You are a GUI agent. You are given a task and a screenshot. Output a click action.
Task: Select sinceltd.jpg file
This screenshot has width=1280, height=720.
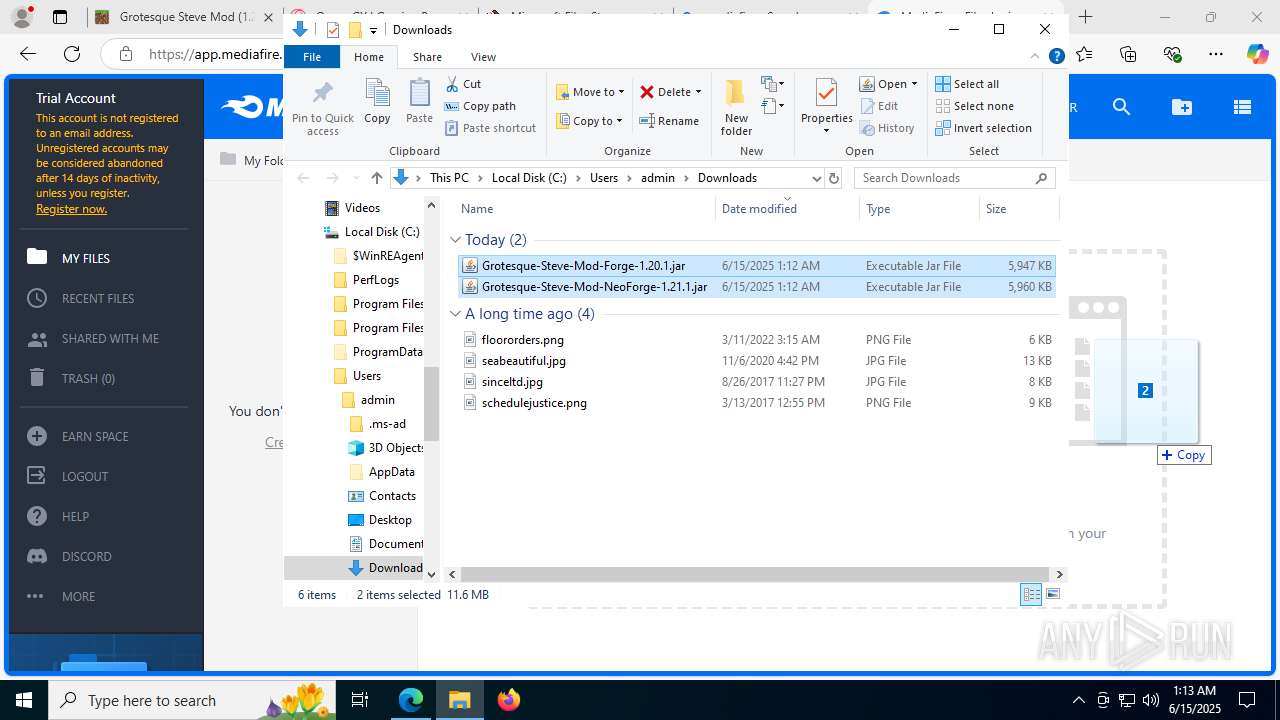757,382
